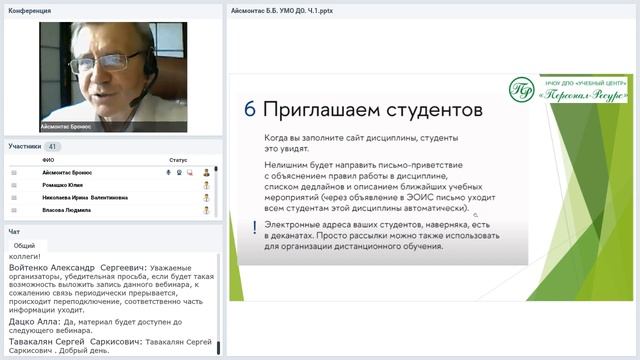Tick the checkbox next to Власова Людмила

[x=14, y=210]
